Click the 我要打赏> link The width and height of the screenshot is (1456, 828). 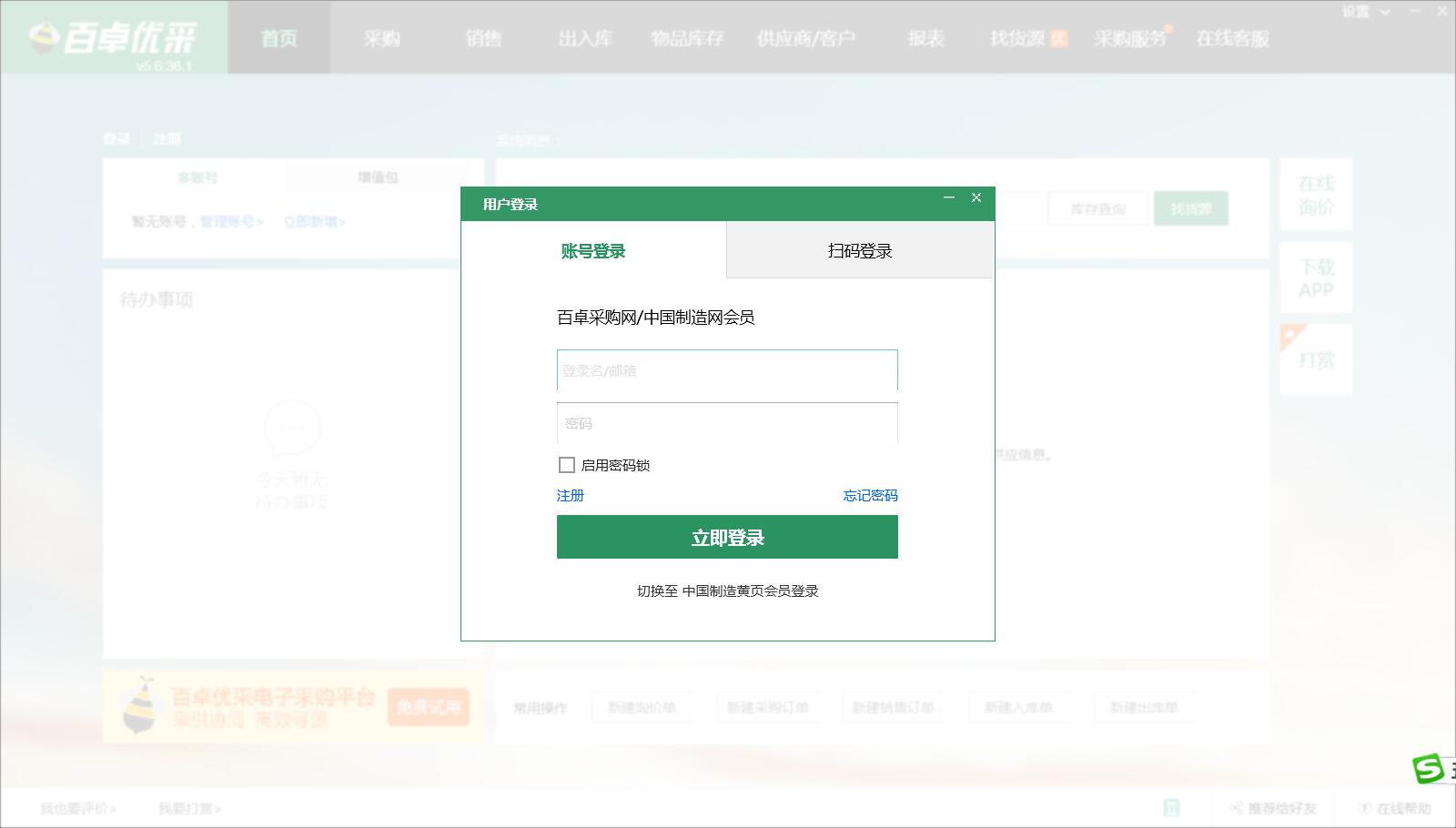190,808
